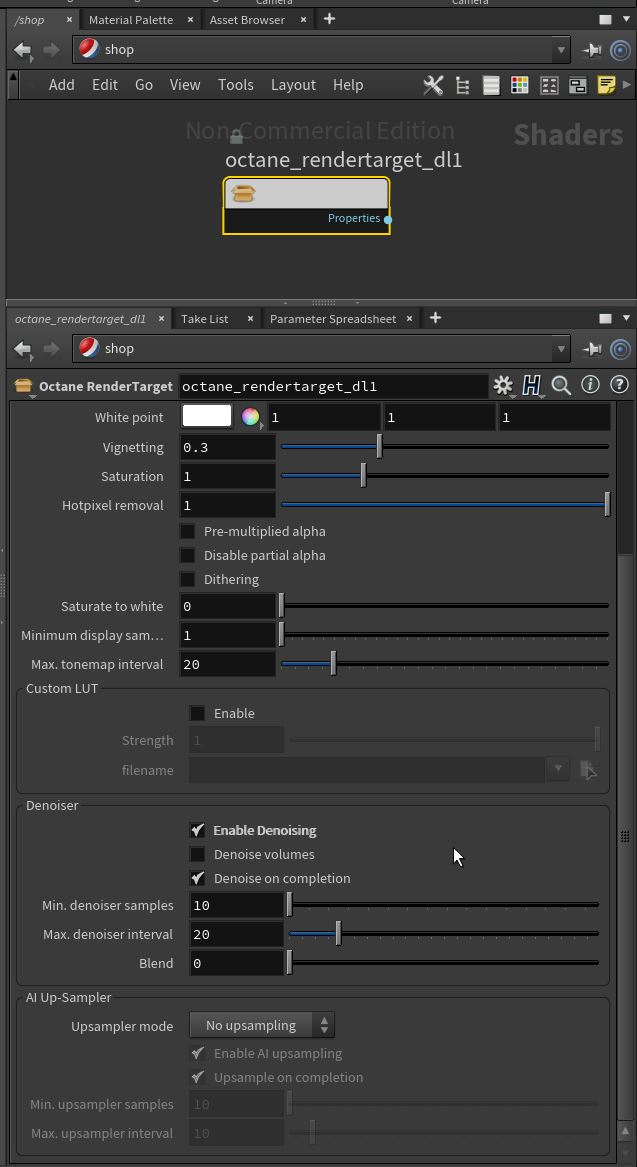637x1167 pixels.
Task: Open the Edit menu
Action: click(x=105, y=85)
